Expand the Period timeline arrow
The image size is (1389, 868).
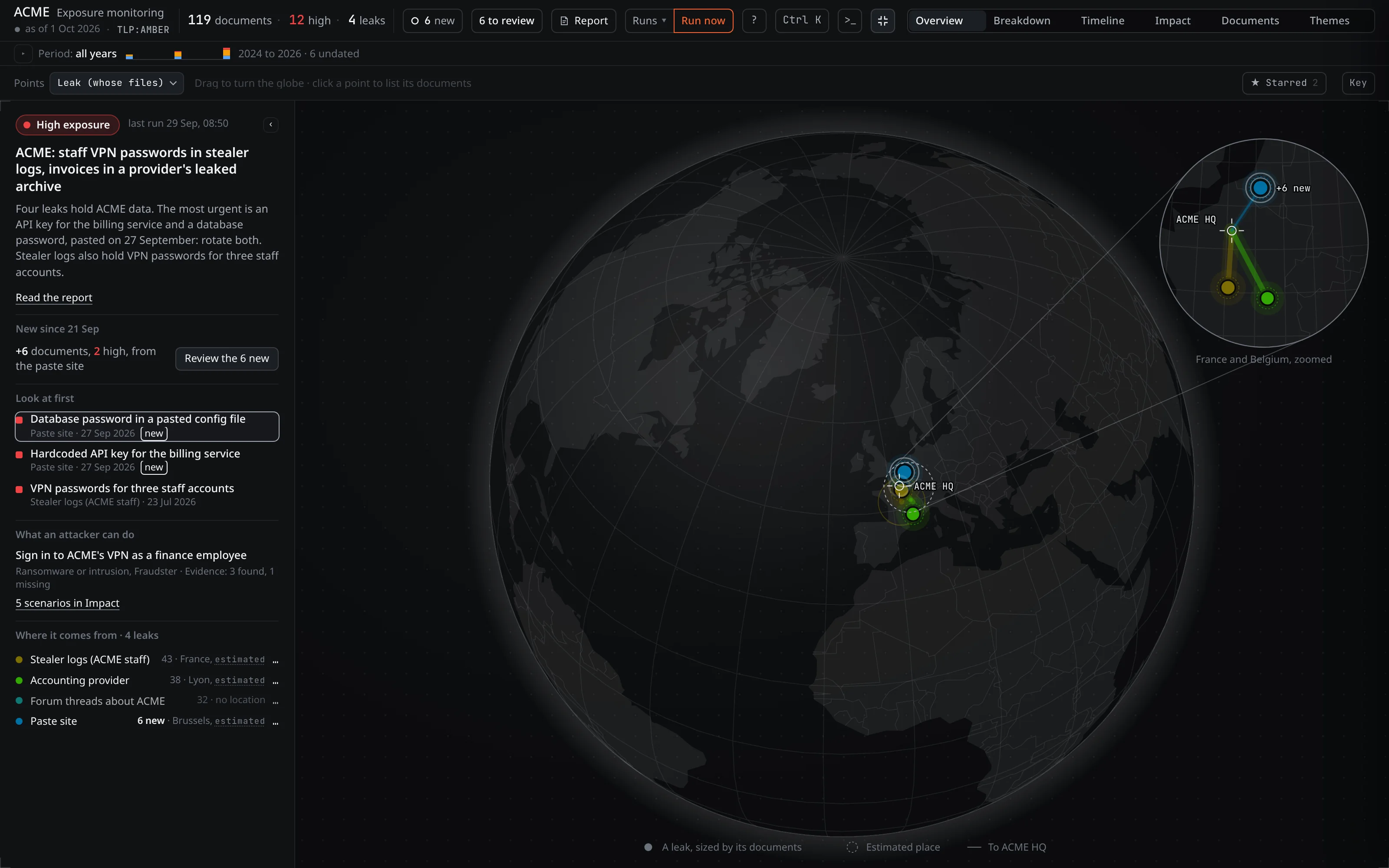pos(23,53)
